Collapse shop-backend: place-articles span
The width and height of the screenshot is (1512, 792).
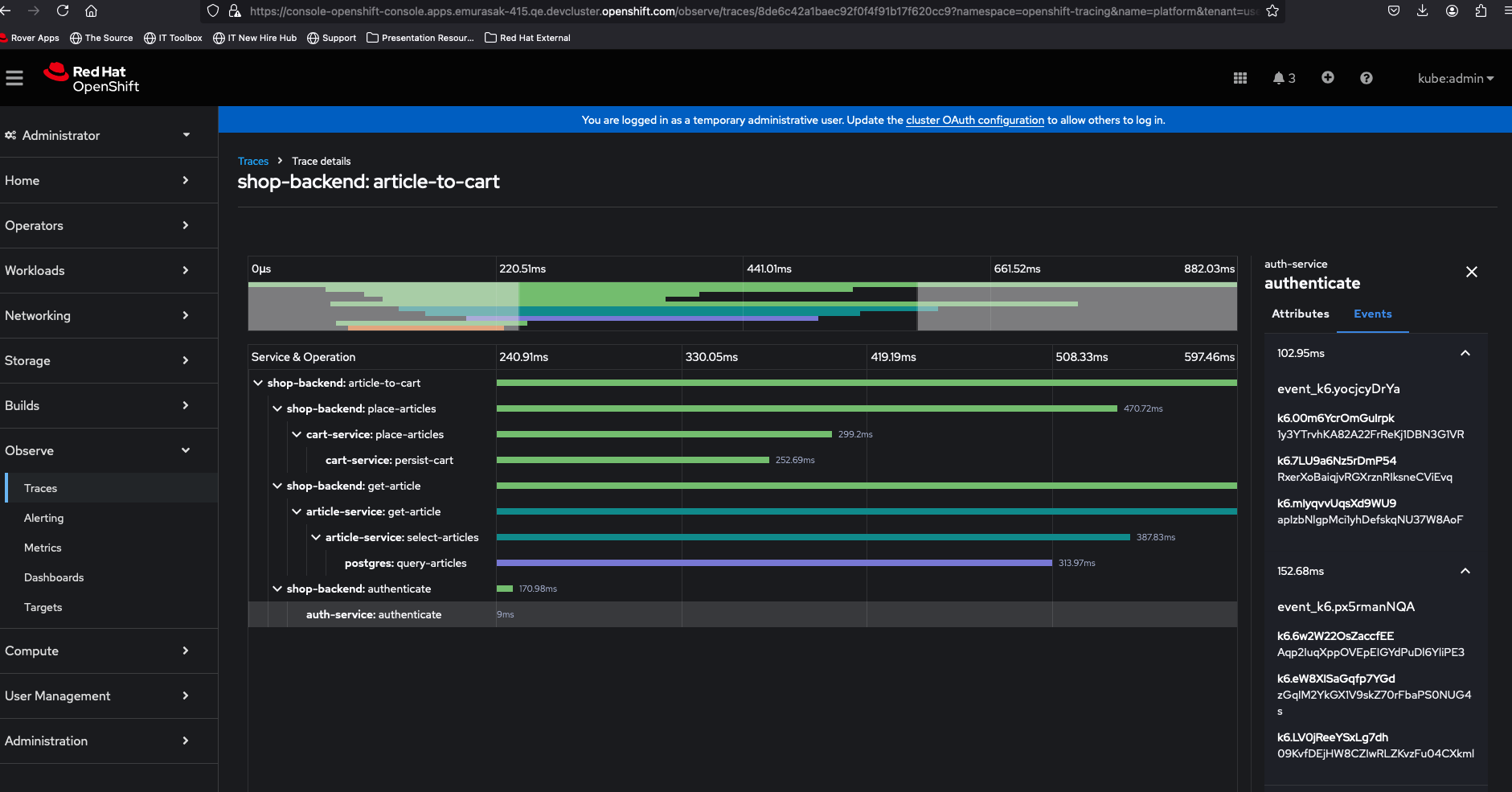pyautogui.click(x=277, y=408)
